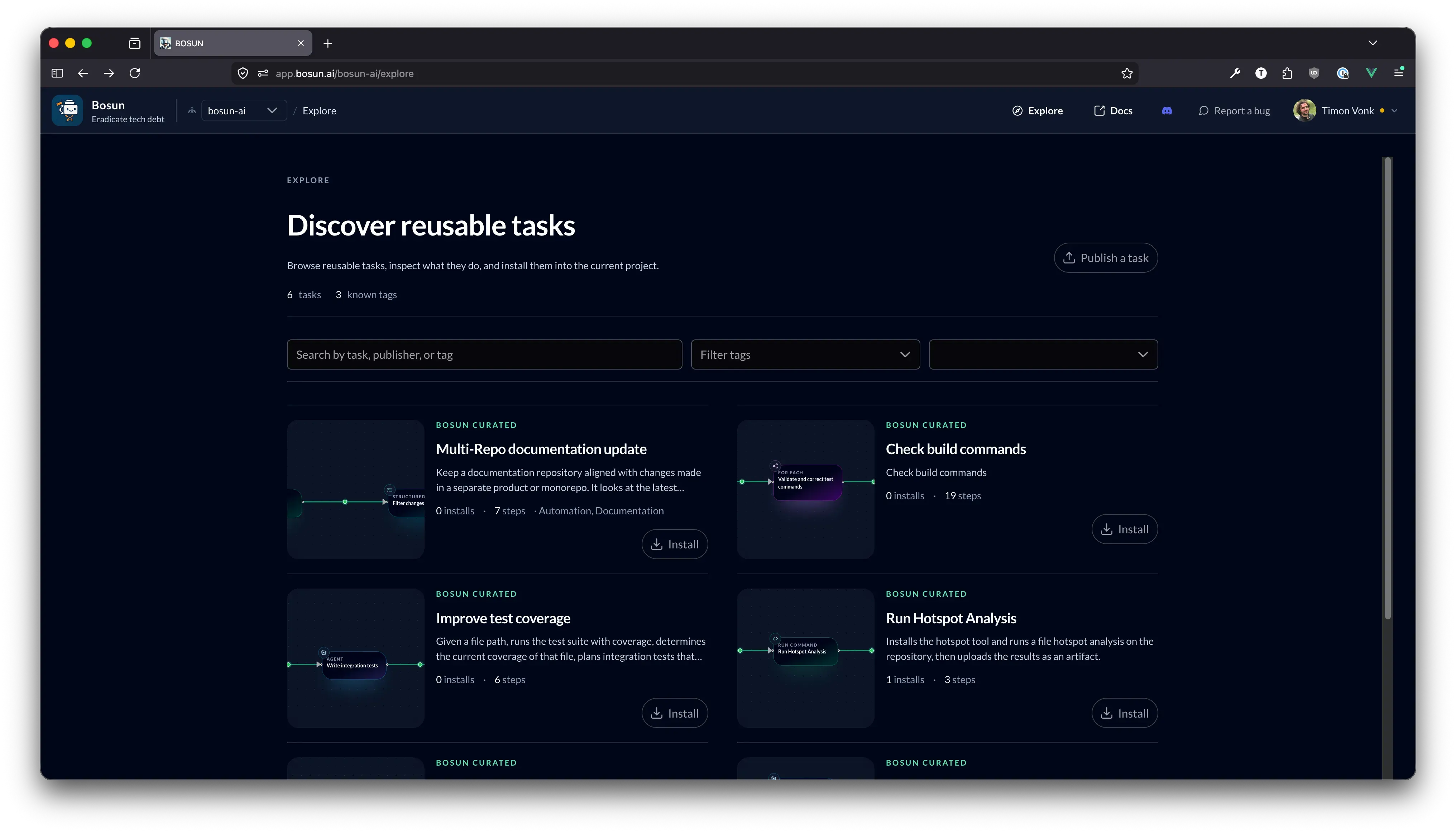This screenshot has height=833, width=1456.
Task: Open the browser extensions puzzle icon
Action: (1287, 73)
